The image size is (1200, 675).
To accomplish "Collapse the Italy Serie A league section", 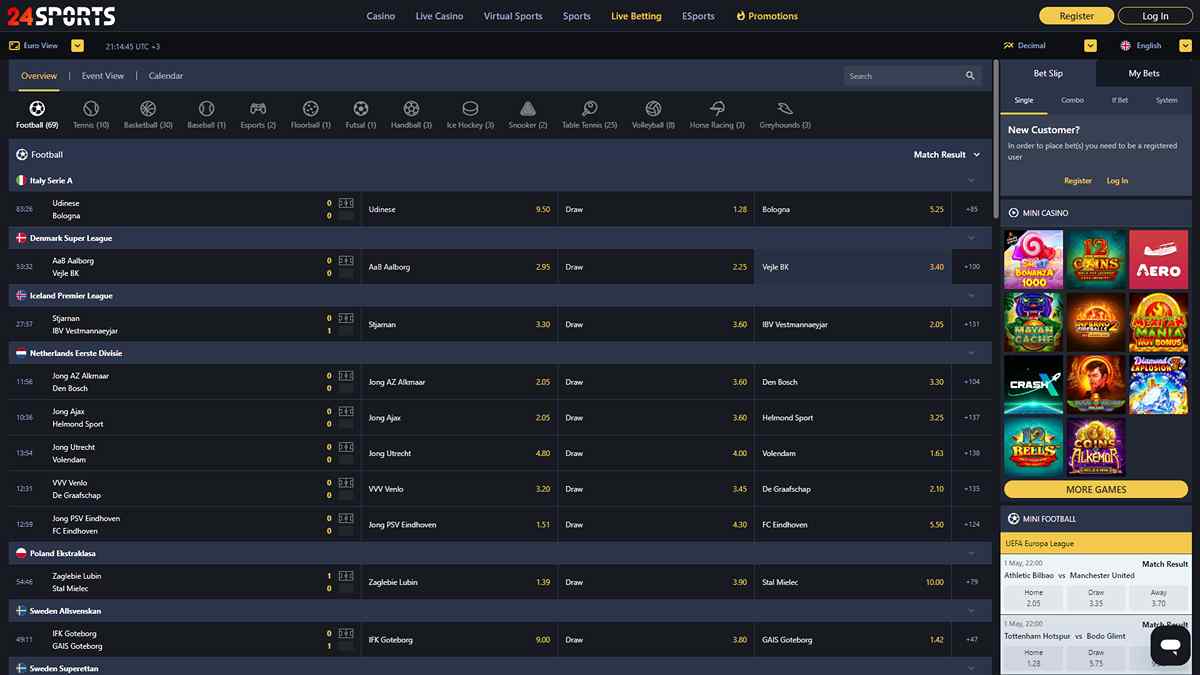I will tap(971, 181).
